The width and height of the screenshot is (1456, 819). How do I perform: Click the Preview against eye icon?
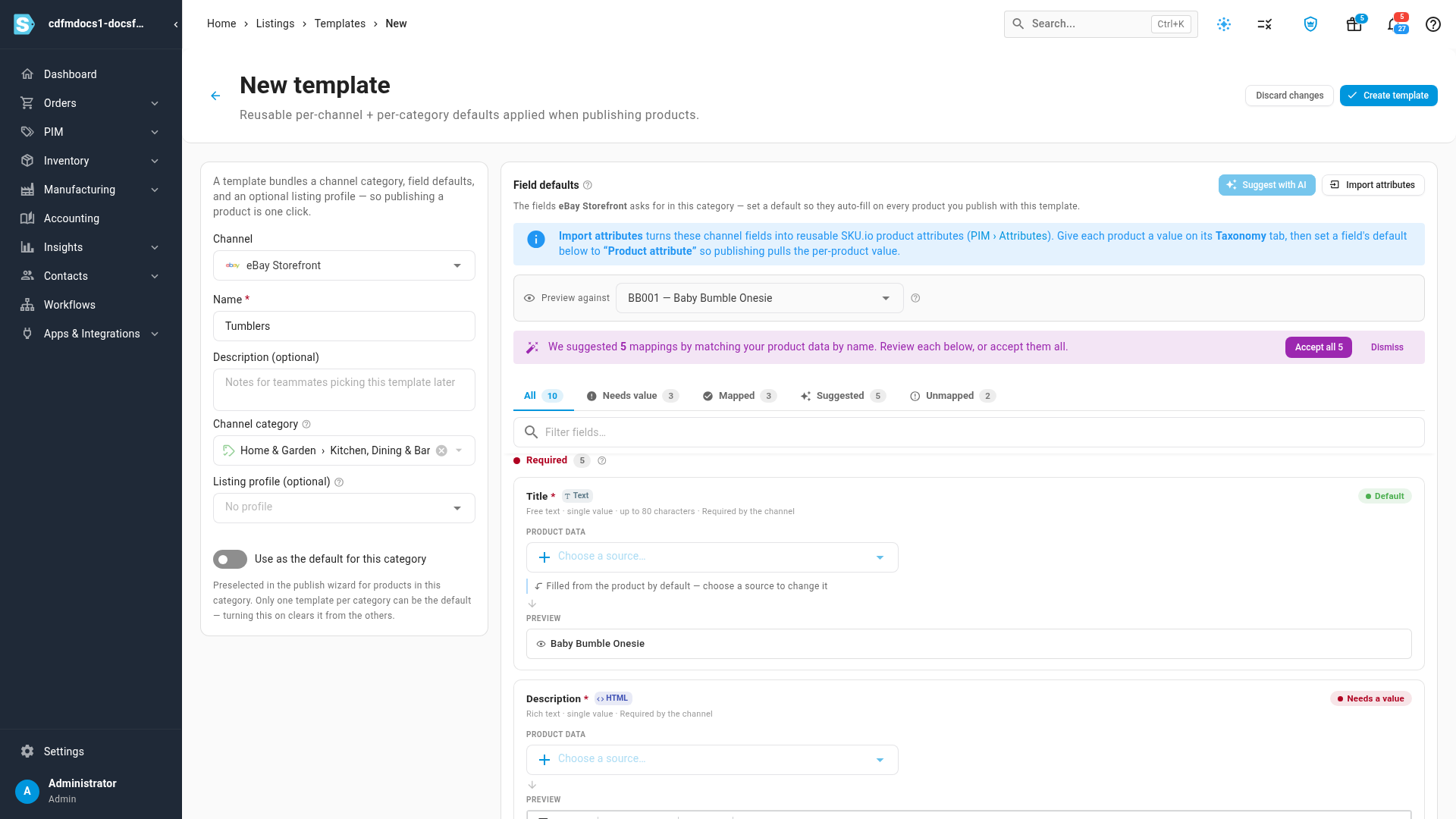pyautogui.click(x=529, y=298)
